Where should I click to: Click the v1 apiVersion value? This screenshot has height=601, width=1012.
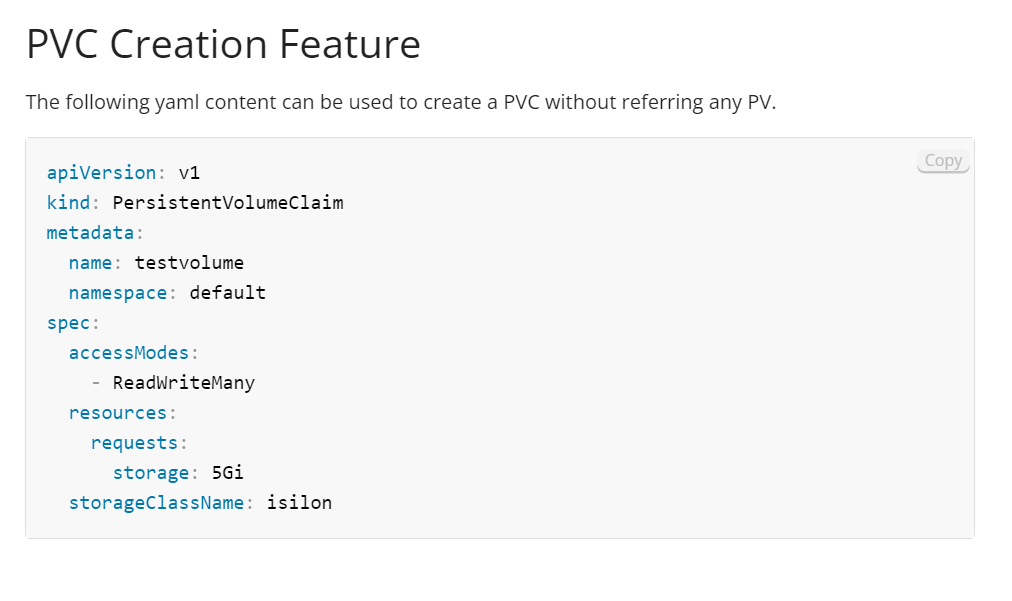pos(188,172)
